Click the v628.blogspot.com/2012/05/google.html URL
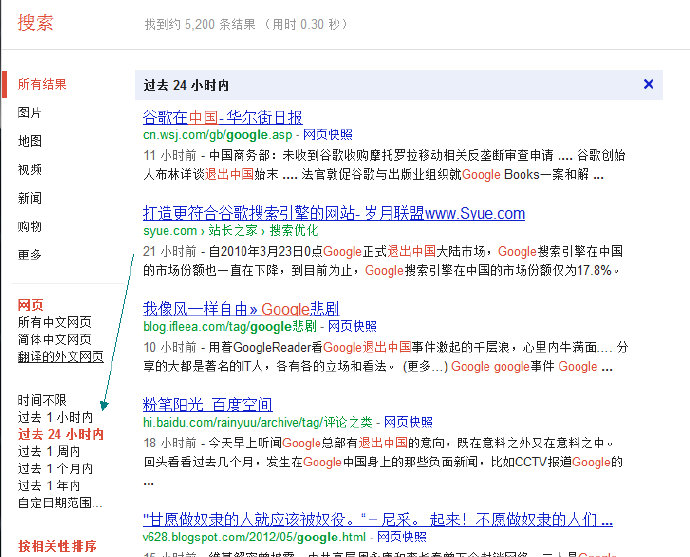This screenshot has height=557, width=690. [x=254, y=537]
